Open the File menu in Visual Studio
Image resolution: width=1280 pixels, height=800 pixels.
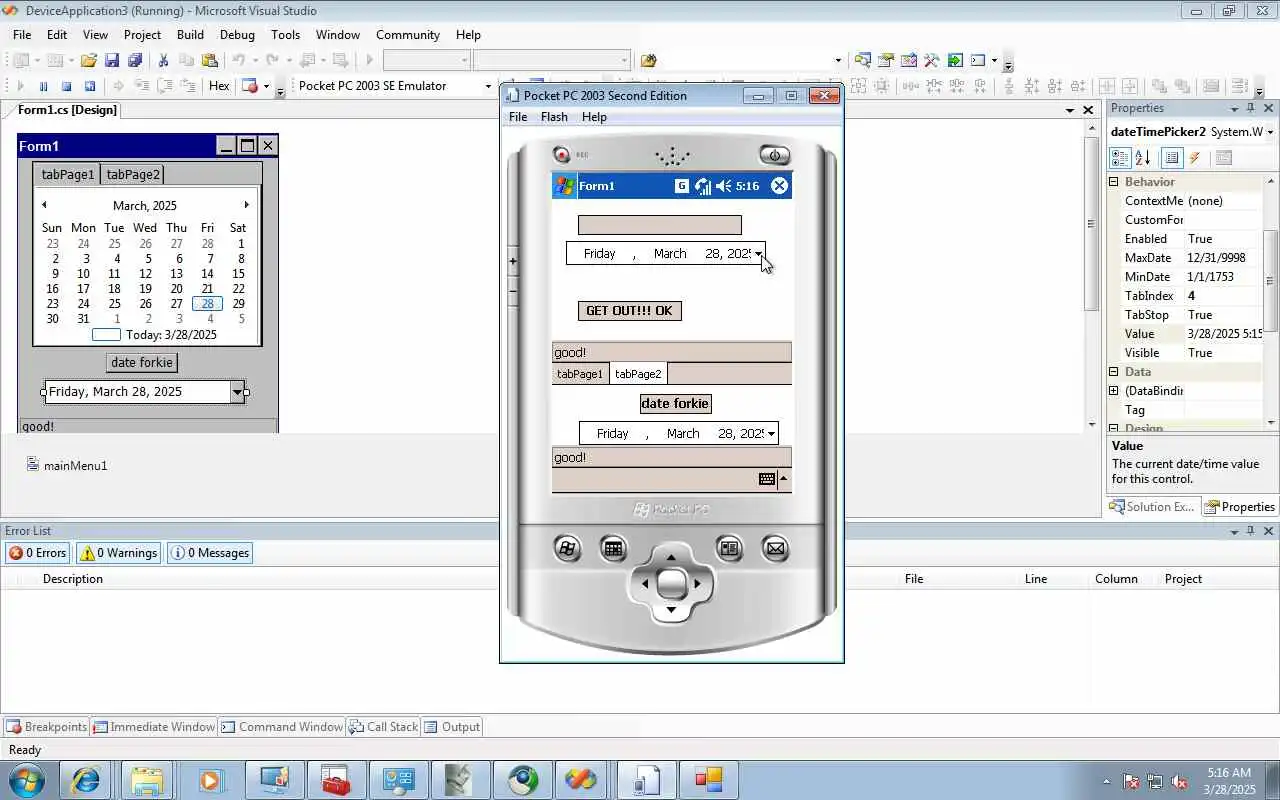(22, 35)
